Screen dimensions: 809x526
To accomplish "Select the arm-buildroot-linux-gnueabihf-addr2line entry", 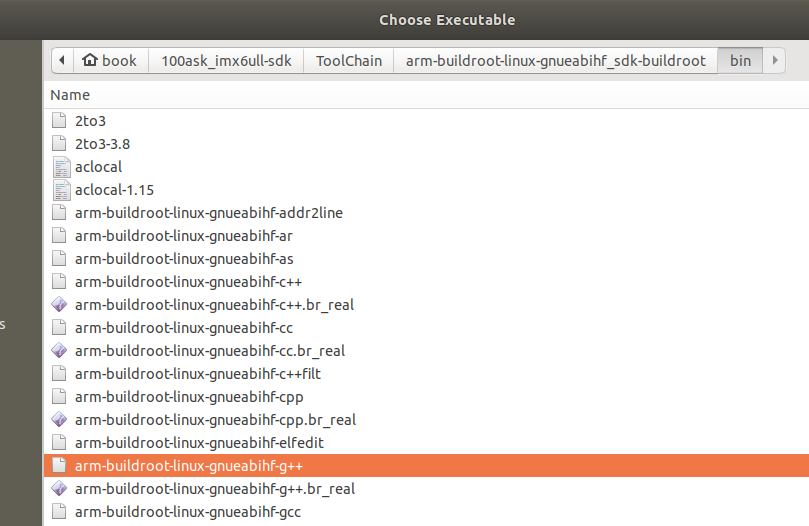I will pyautogui.click(x=426, y=213).
